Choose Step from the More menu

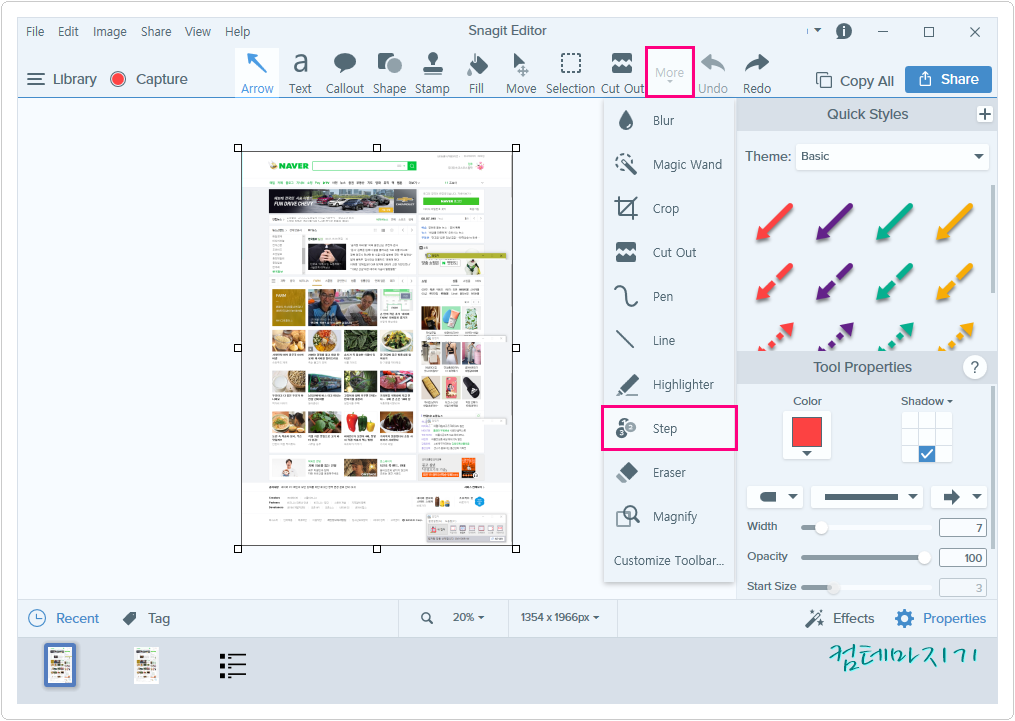(669, 428)
